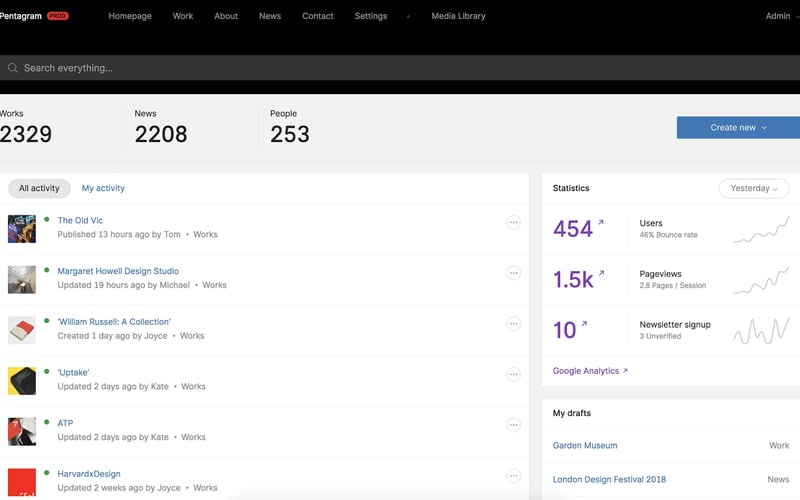800x500 pixels.
Task: Click the Pageviews trend arrow icon
Action: pos(601,272)
